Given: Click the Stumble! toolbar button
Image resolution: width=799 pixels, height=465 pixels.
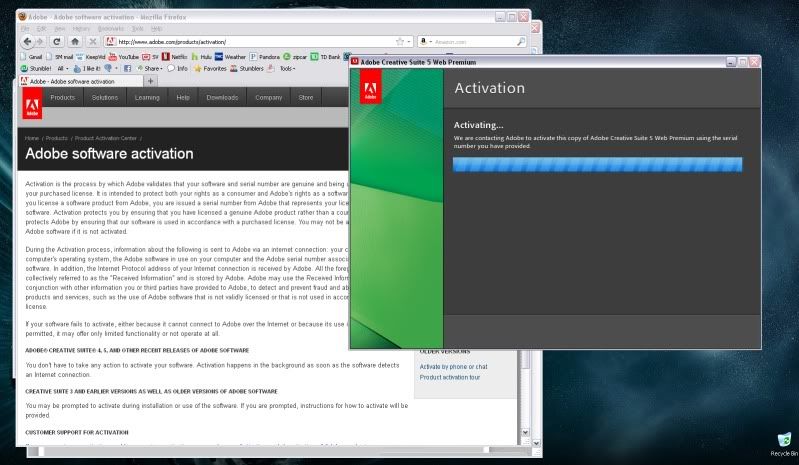Looking at the screenshot, I should tap(36, 68).
